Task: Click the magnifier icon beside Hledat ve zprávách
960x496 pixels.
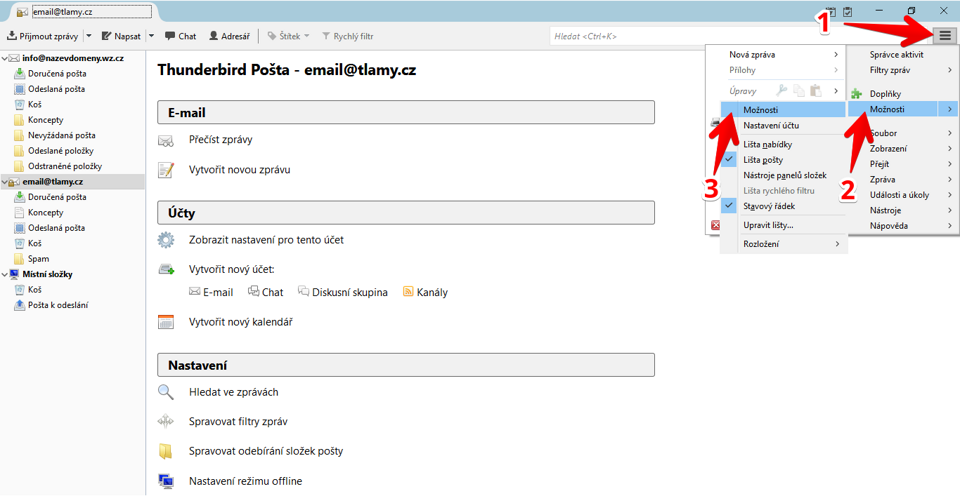Action: click(166, 392)
